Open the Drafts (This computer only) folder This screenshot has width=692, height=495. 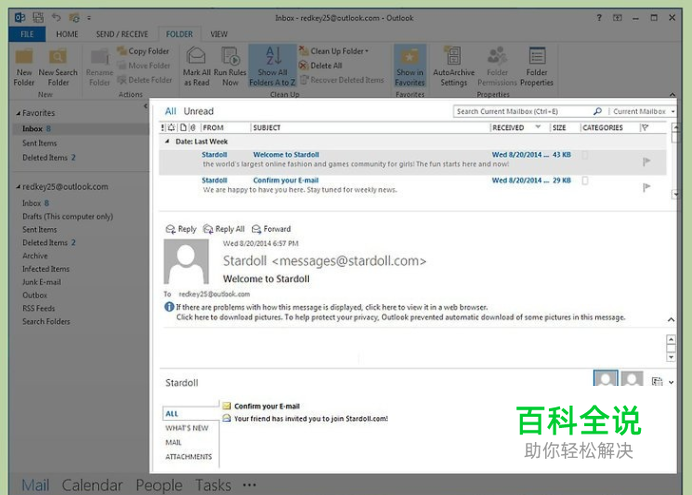(68, 216)
